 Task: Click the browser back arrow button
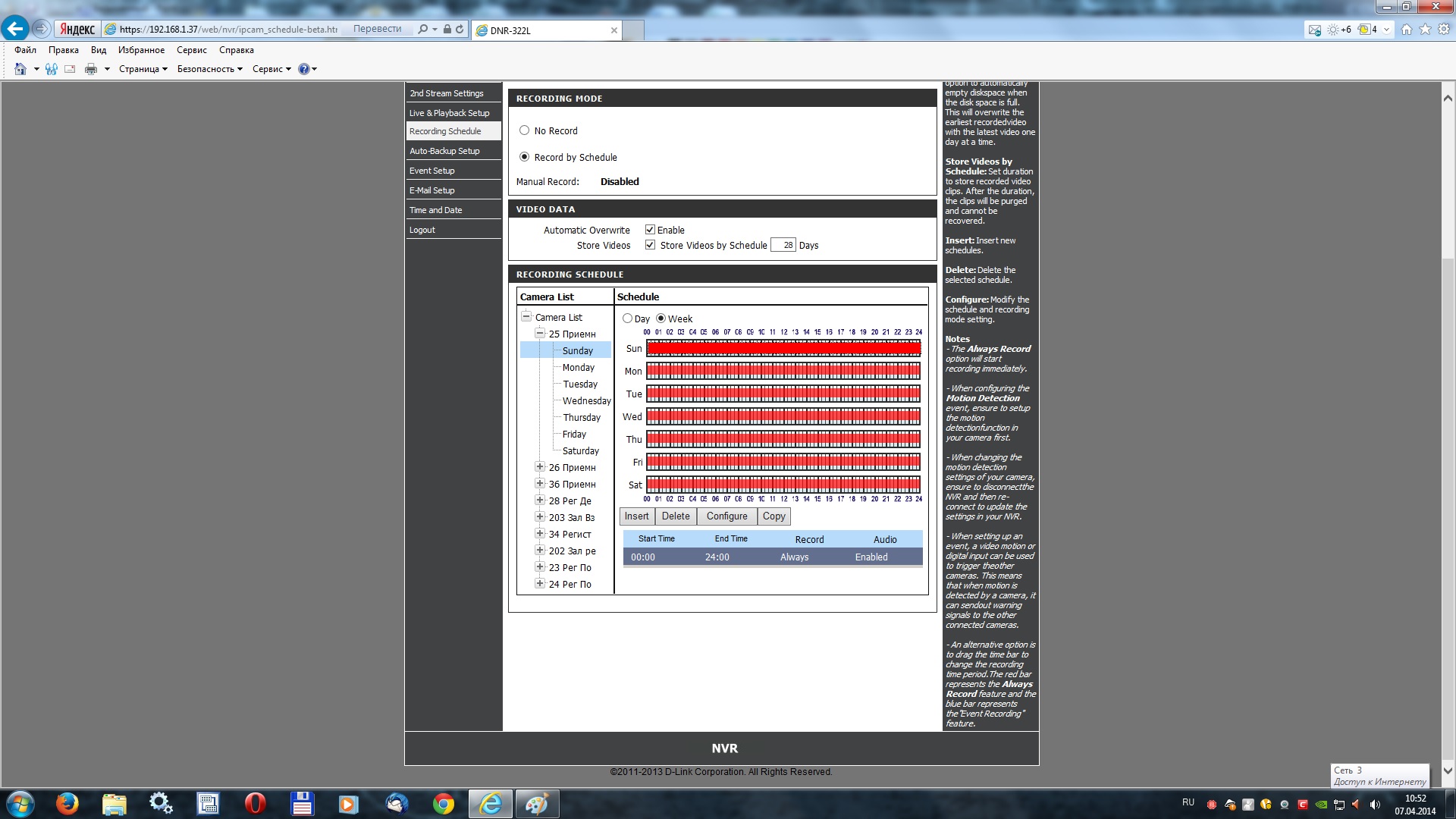pyautogui.click(x=14, y=29)
